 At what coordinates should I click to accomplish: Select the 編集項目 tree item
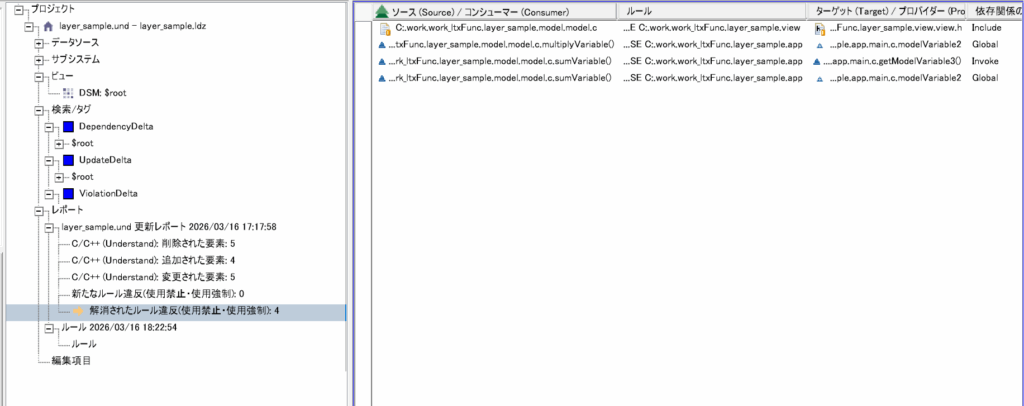(x=71, y=361)
